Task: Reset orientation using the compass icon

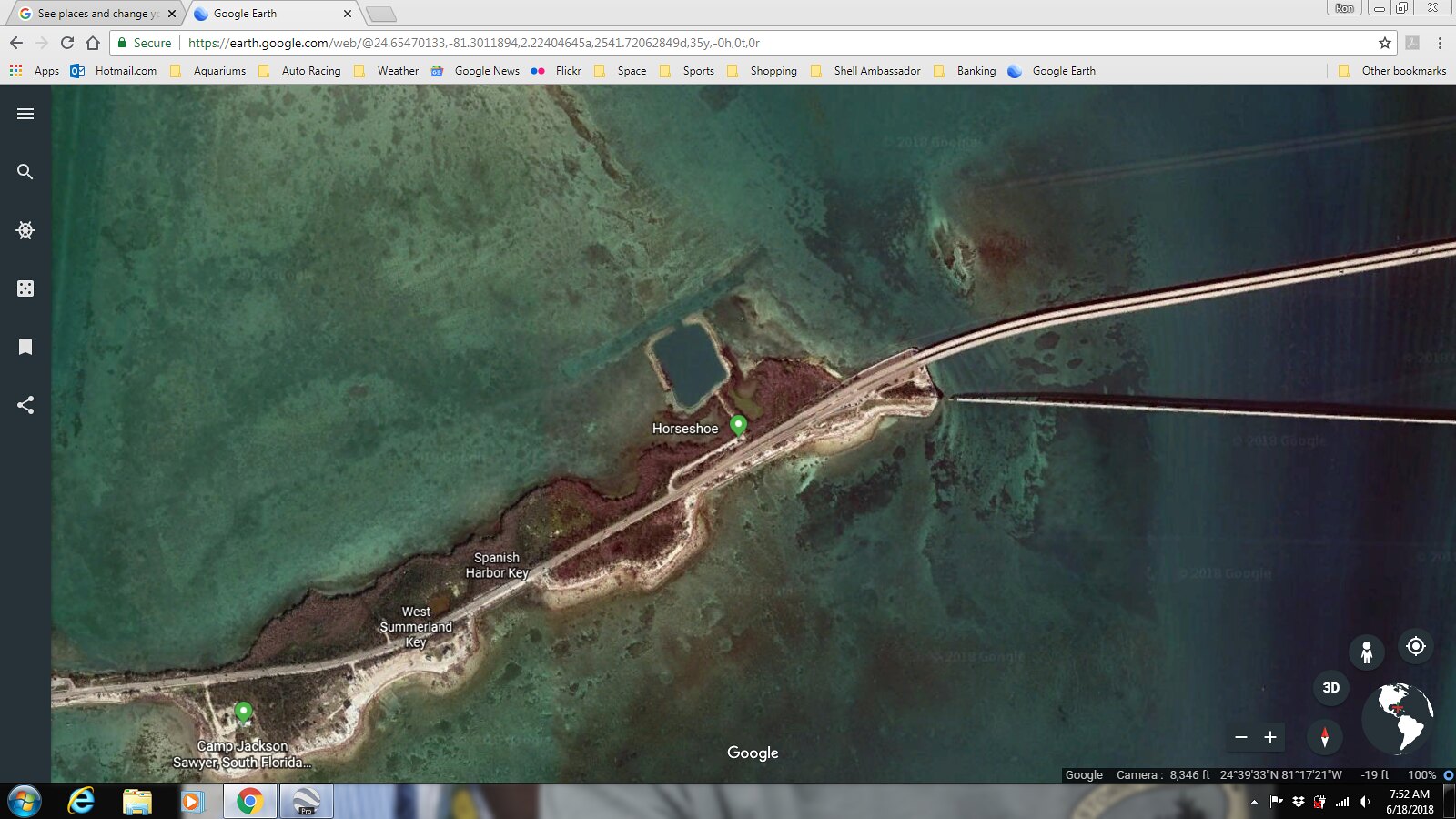Action: point(1324,737)
